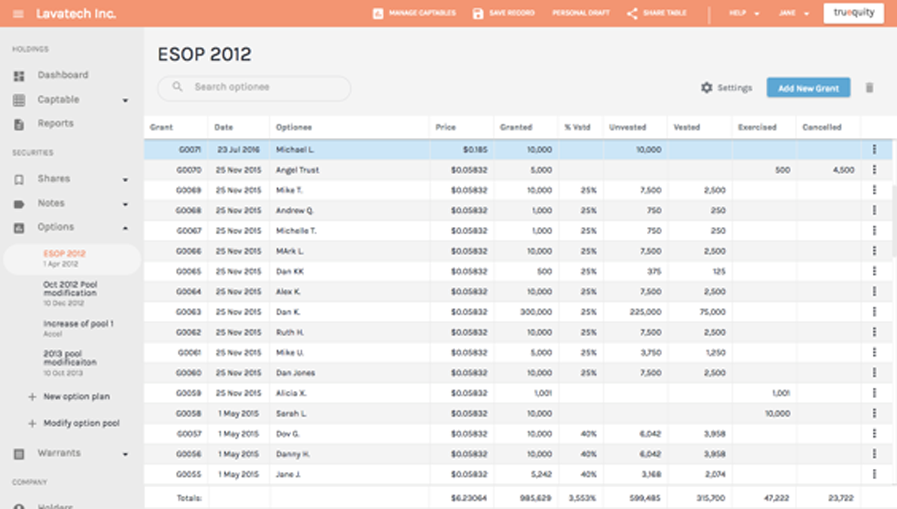Screen dimensions: 897x509
Task: Click the Save Record disk icon
Action: pos(478,14)
